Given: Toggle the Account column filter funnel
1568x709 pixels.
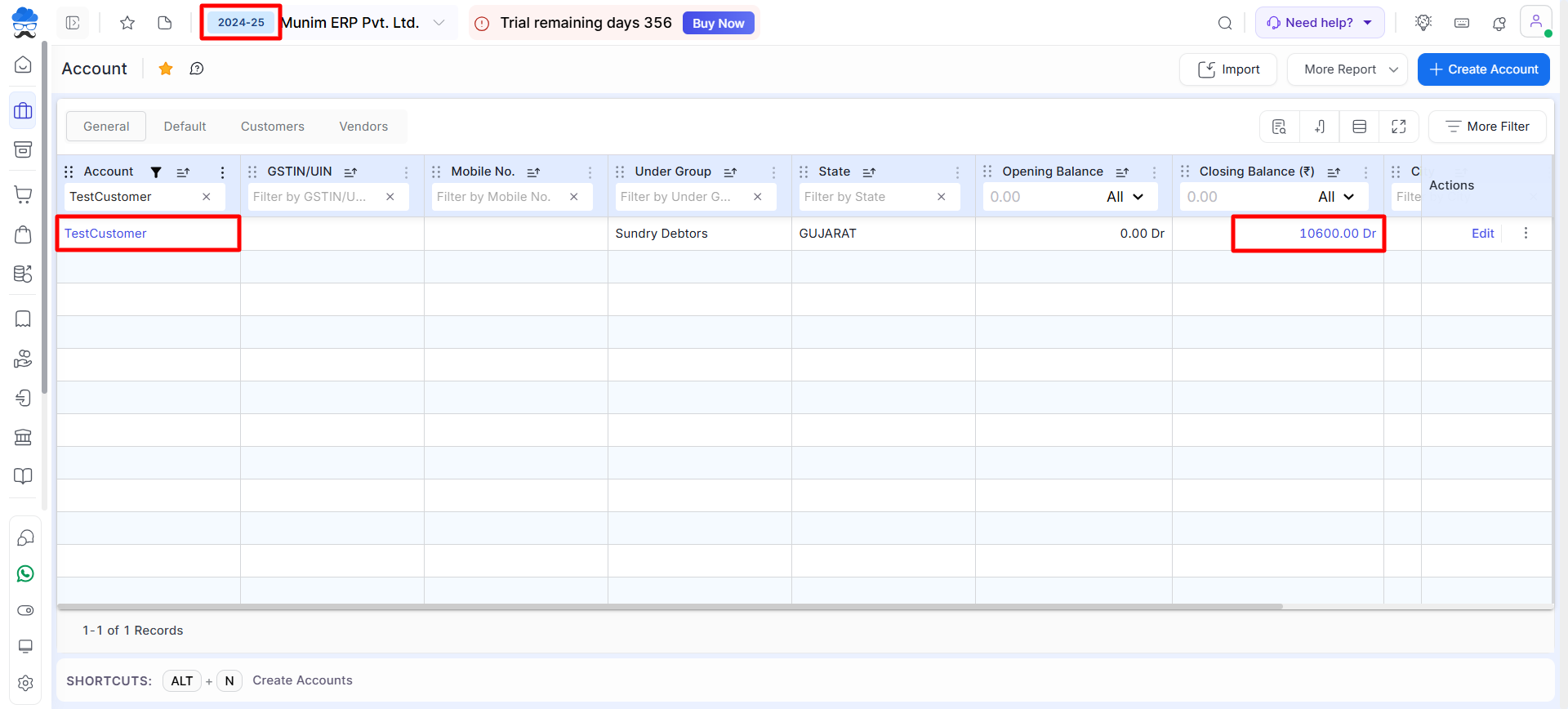Looking at the screenshot, I should point(156,172).
